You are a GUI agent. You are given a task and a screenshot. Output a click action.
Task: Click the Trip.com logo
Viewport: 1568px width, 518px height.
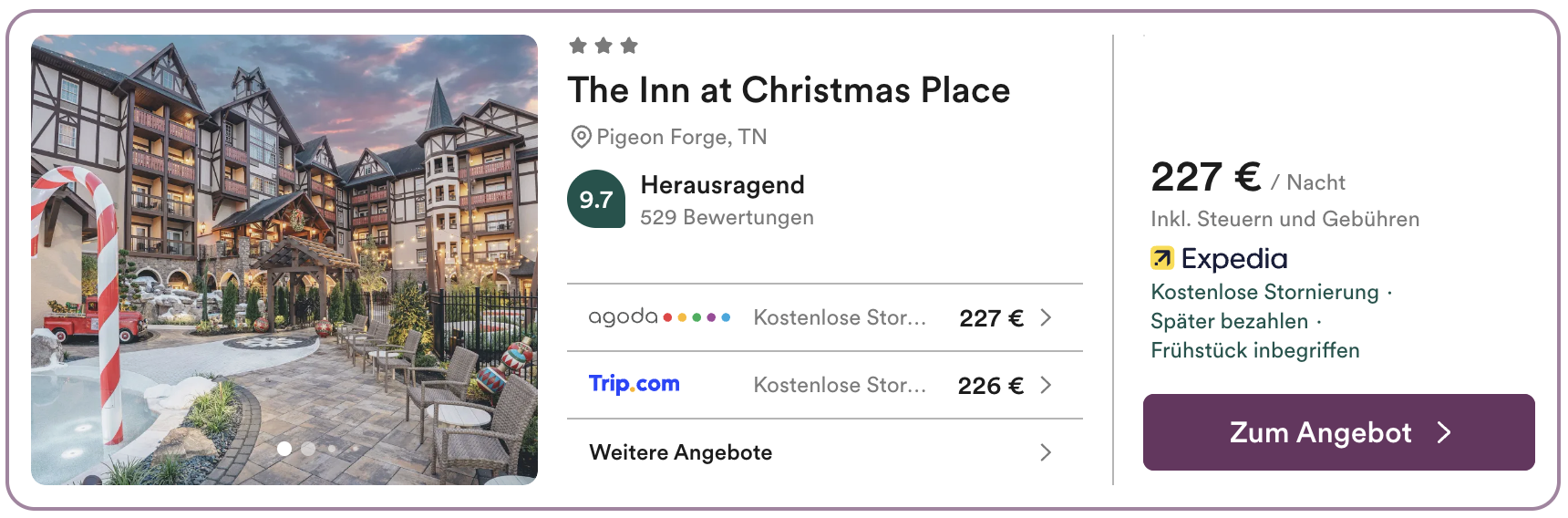(x=634, y=384)
